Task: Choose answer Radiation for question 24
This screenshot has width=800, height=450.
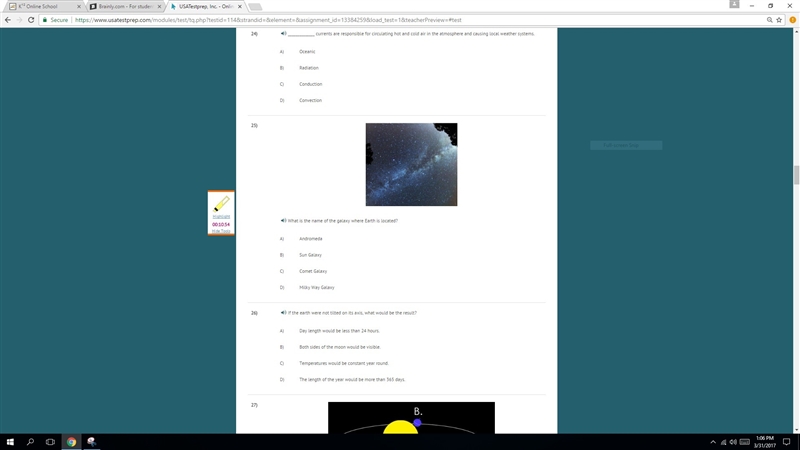Action: pos(309,68)
